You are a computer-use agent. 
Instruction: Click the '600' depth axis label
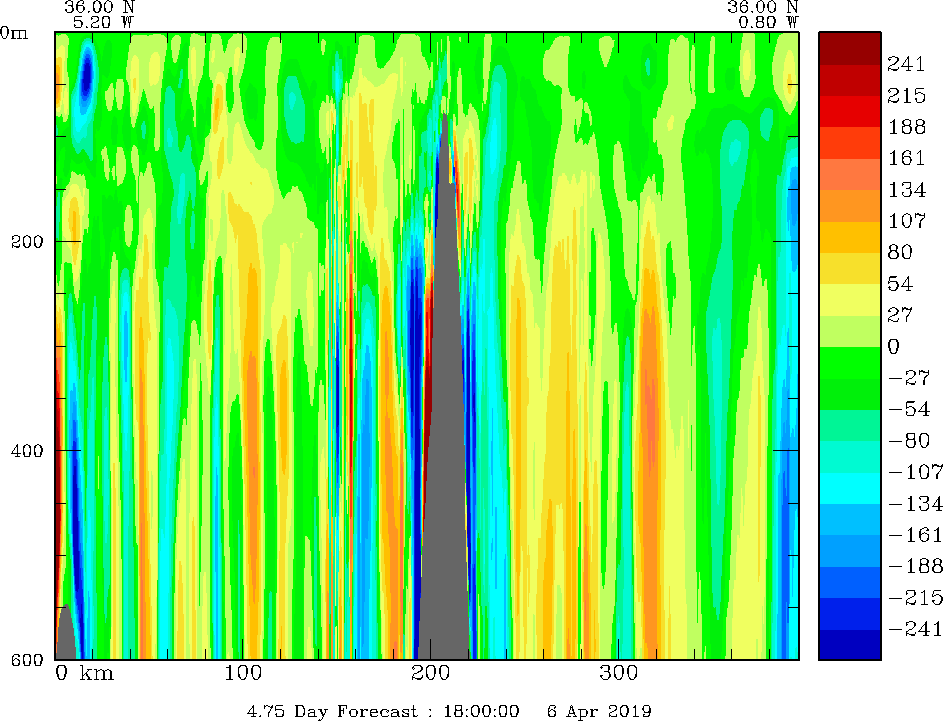pos(27,660)
